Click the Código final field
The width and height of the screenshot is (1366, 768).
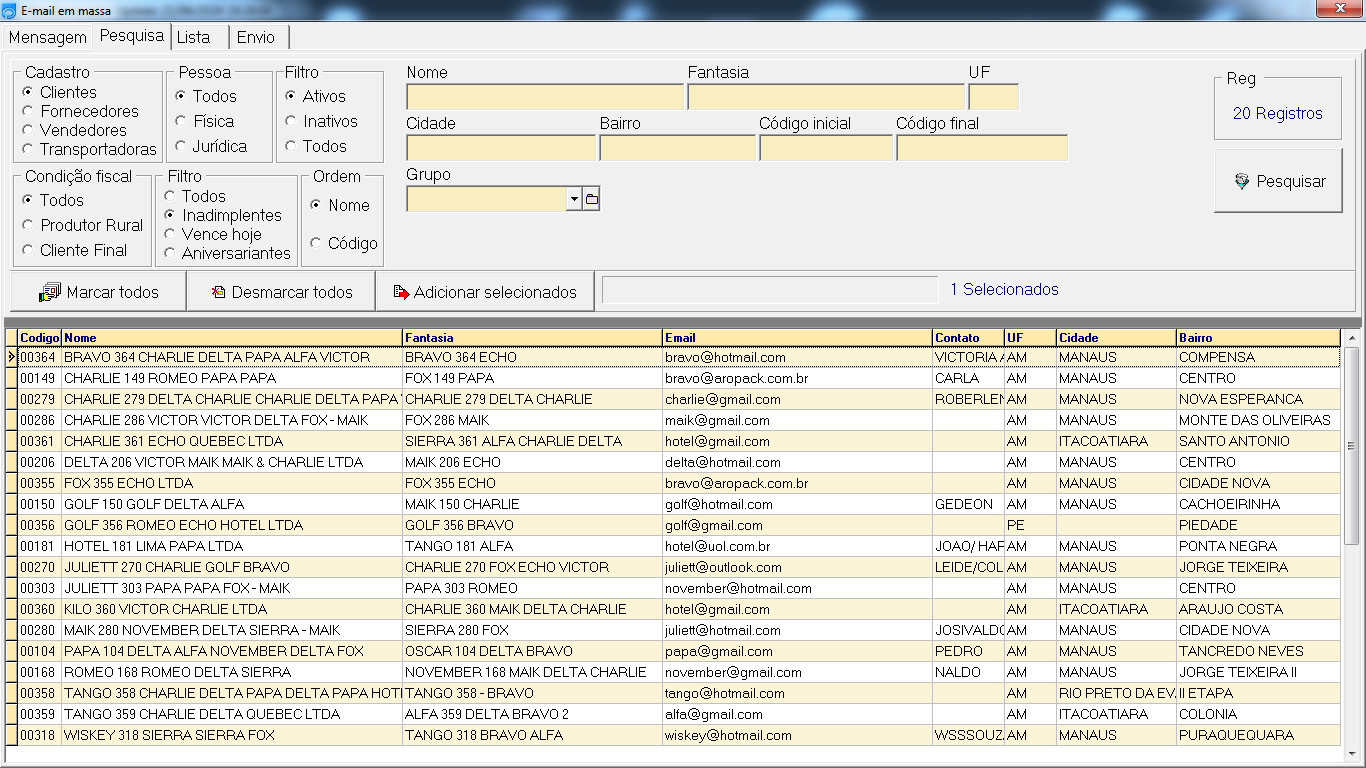coord(982,148)
